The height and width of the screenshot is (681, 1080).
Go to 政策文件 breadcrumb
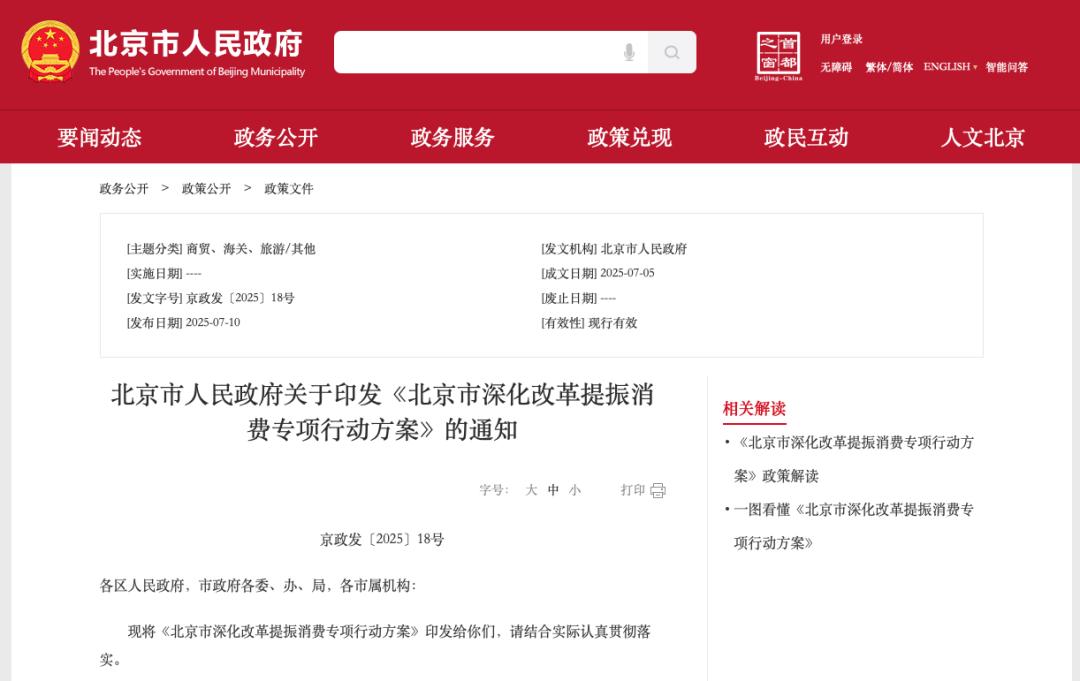[x=289, y=189]
